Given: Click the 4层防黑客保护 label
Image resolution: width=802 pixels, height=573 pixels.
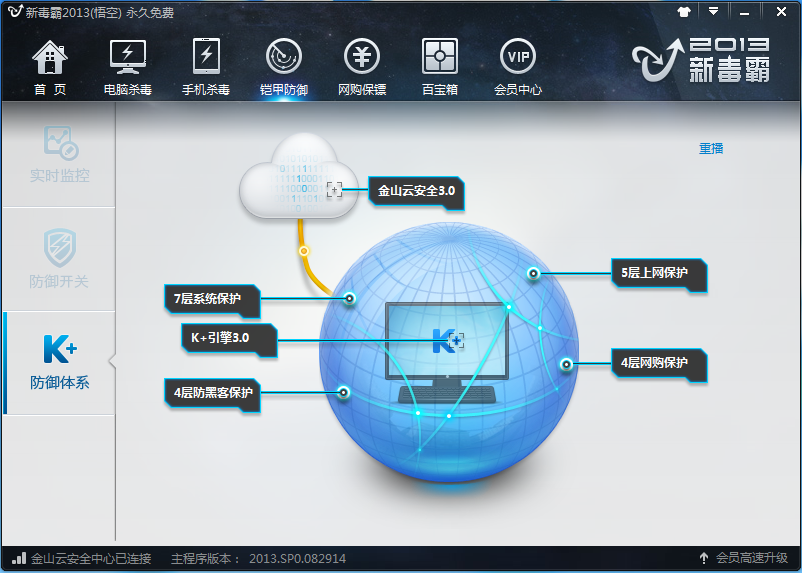Looking at the screenshot, I should 212,393.
